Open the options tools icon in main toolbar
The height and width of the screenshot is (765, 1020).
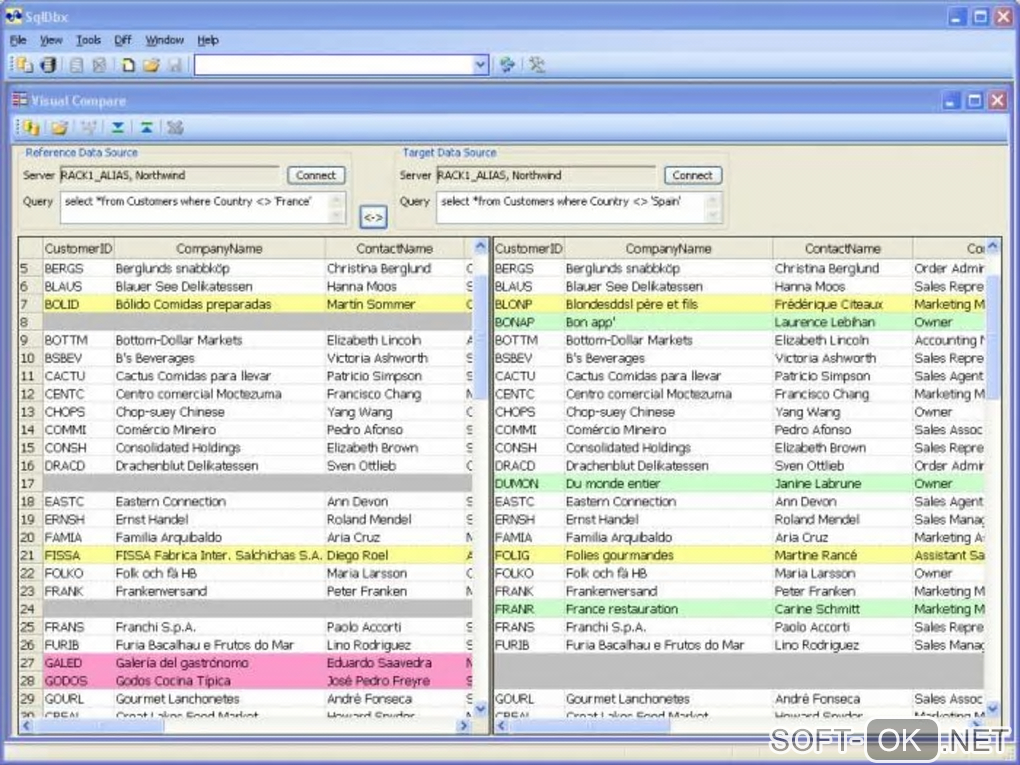pyautogui.click(x=537, y=64)
